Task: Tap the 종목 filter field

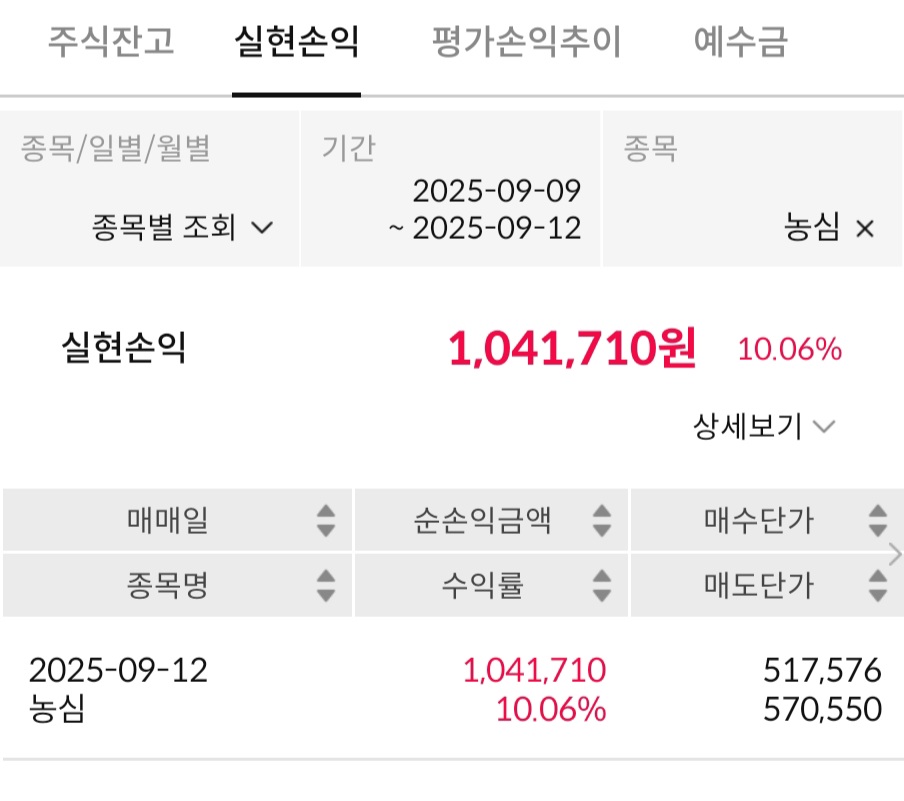Action: [x=750, y=190]
